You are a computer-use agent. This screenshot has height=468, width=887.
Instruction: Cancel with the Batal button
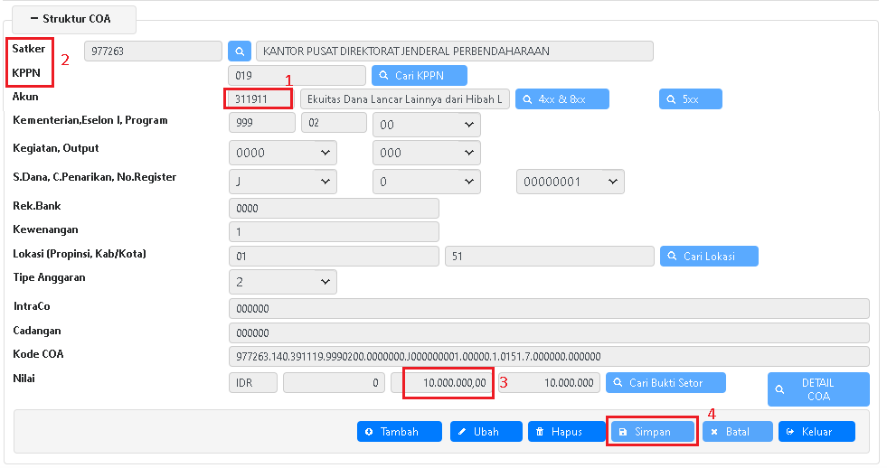tap(737, 431)
